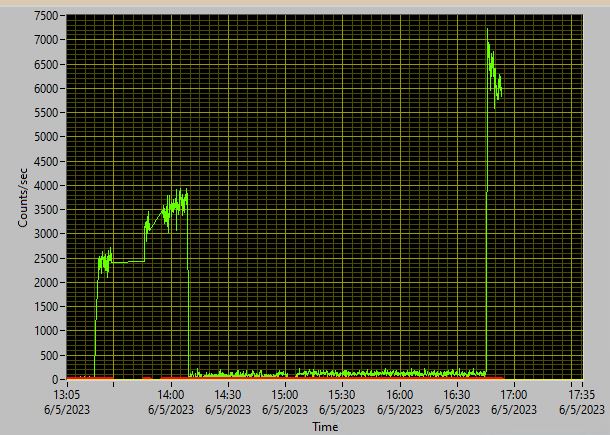Click the 17:00 X-axis time label
The height and width of the screenshot is (435, 610).
[514, 395]
